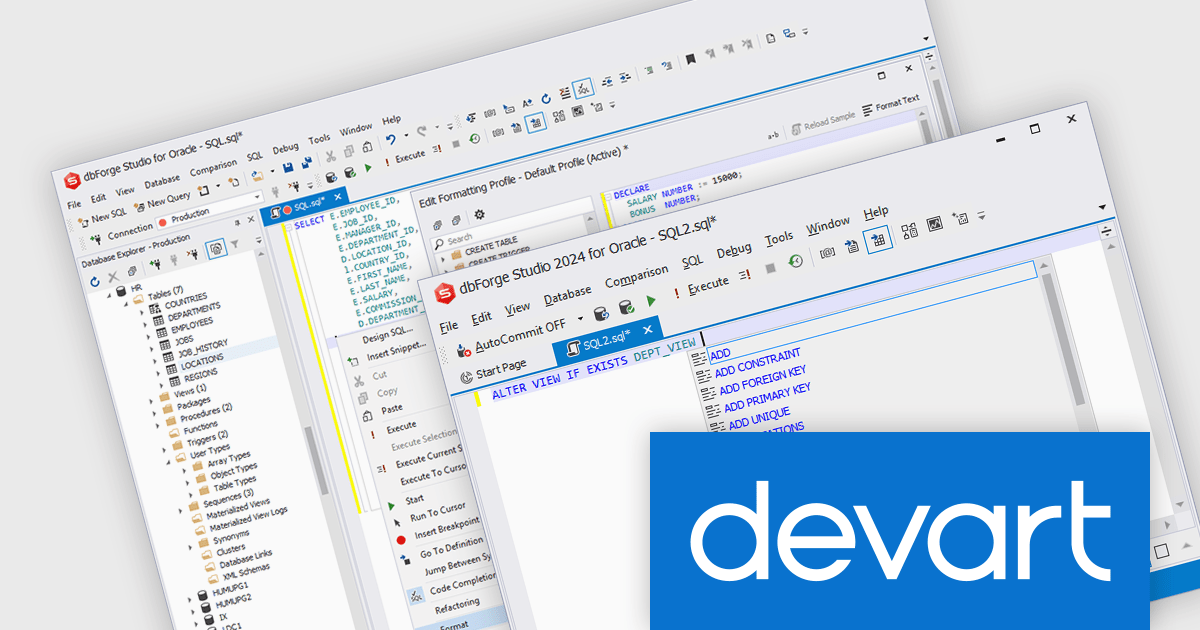The height and width of the screenshot is (630, 1200).
Task: Click the commit database icon with green check
Action: pyautogui.click(x=627, y=306)
